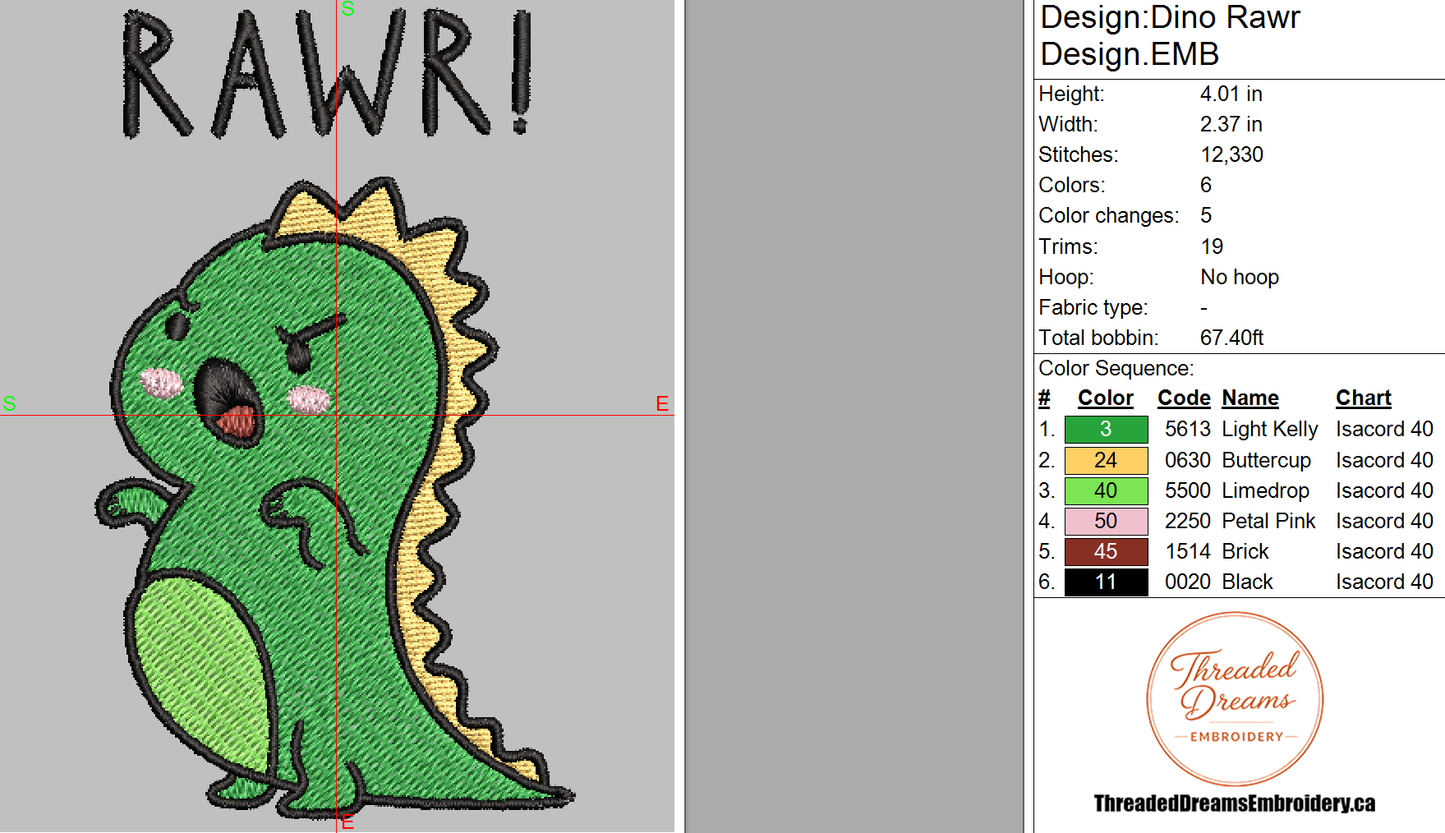1445x833 pixels.
Task: Click thread code '5500'
Action: click(x=1188, y=490)
